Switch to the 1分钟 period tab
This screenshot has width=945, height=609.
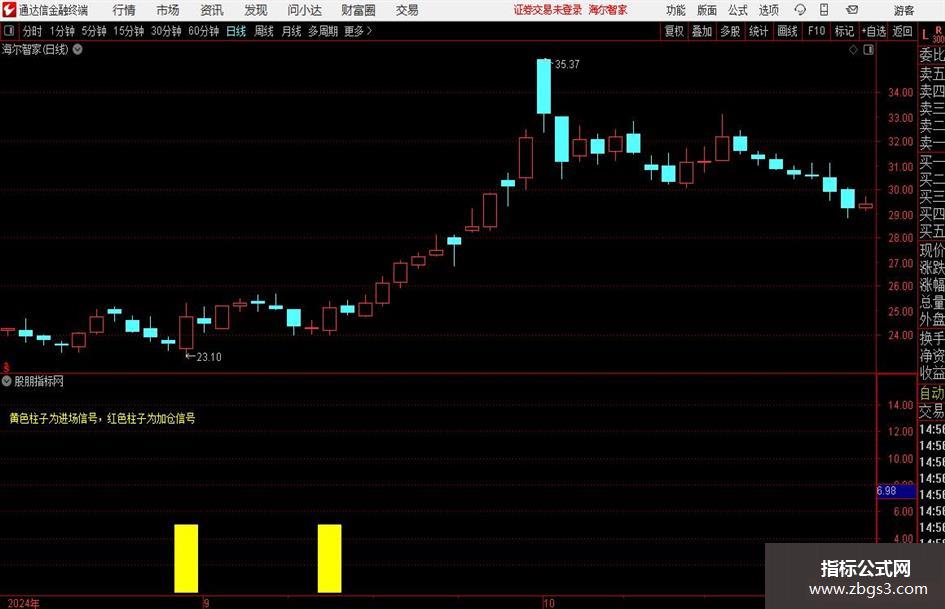62,31
